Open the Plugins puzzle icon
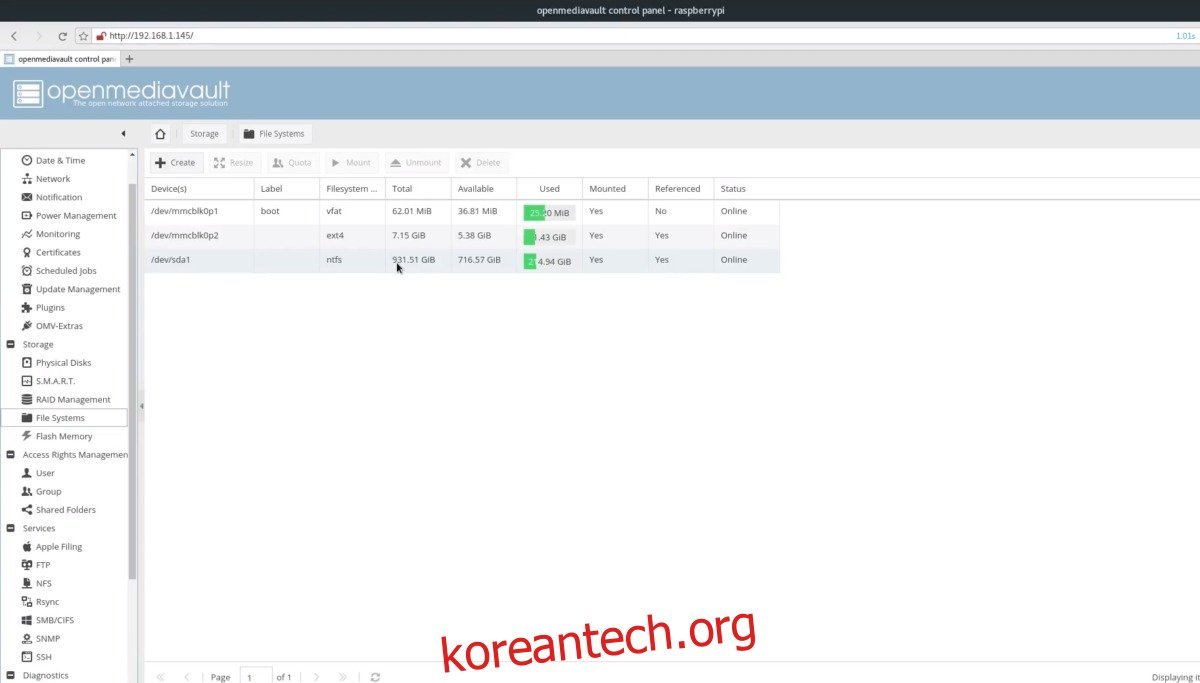 click(x=27, y=308)
